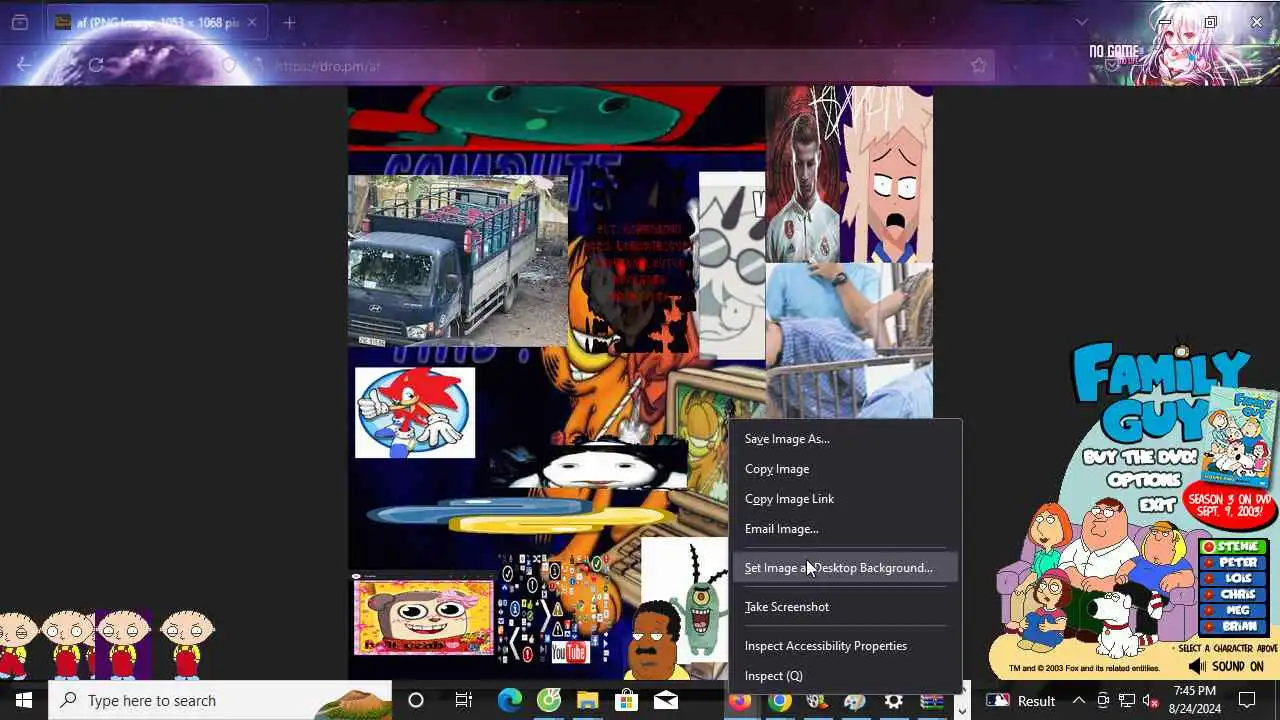Screen dimensions: 1280x720
Task: Expand the list all tabs chevron
Action: click(x=1081, y=22)
